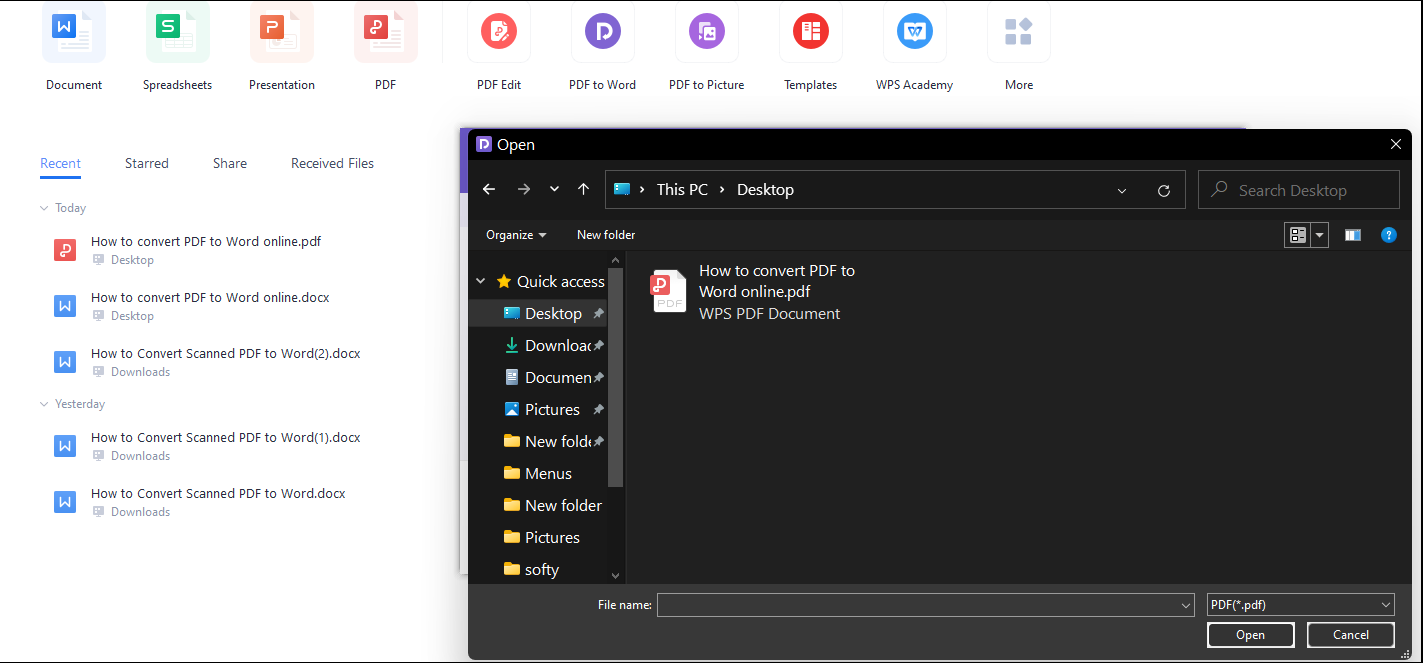Viewport: 1423px width, 663px height.
Task: Expand the File name dropdown arrow
Action: tap(1186, 605)
